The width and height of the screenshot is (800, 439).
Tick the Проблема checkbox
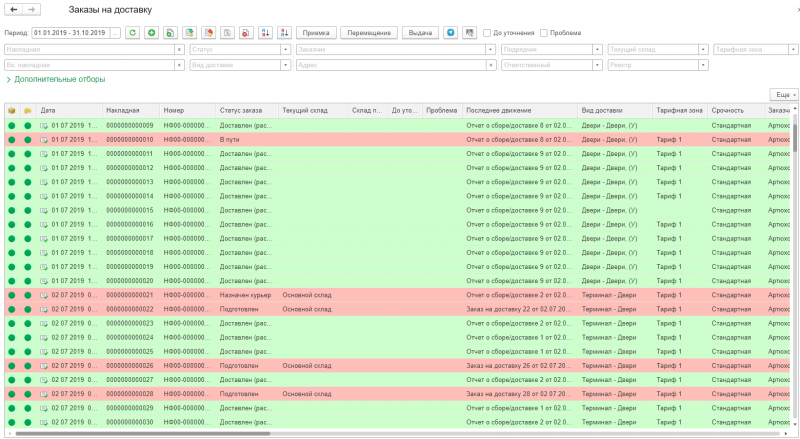(x=543, y=33)
